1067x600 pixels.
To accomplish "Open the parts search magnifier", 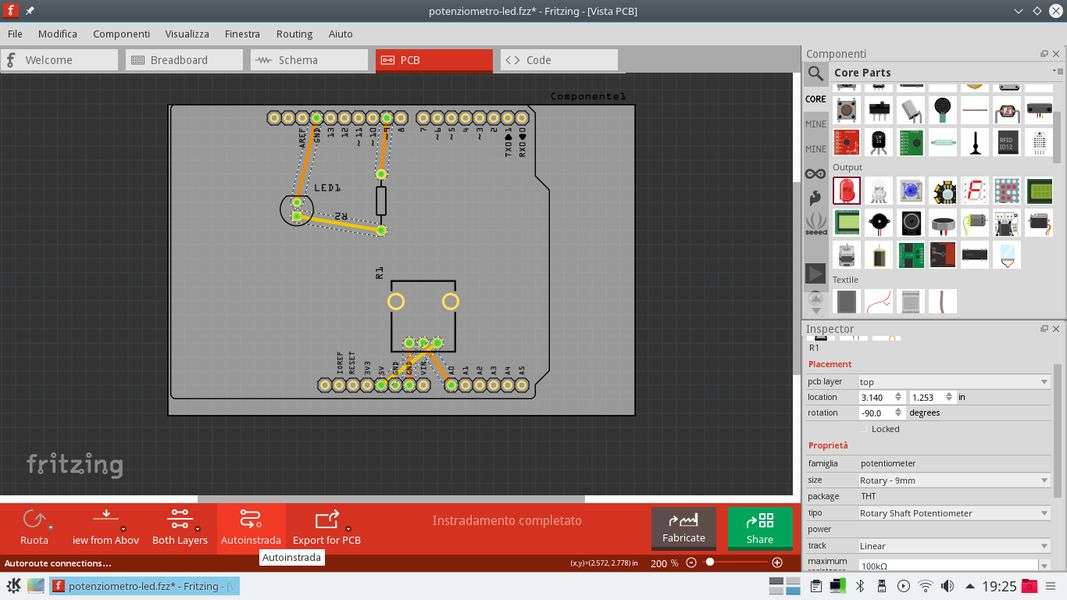I will click(x=816, y=73).
